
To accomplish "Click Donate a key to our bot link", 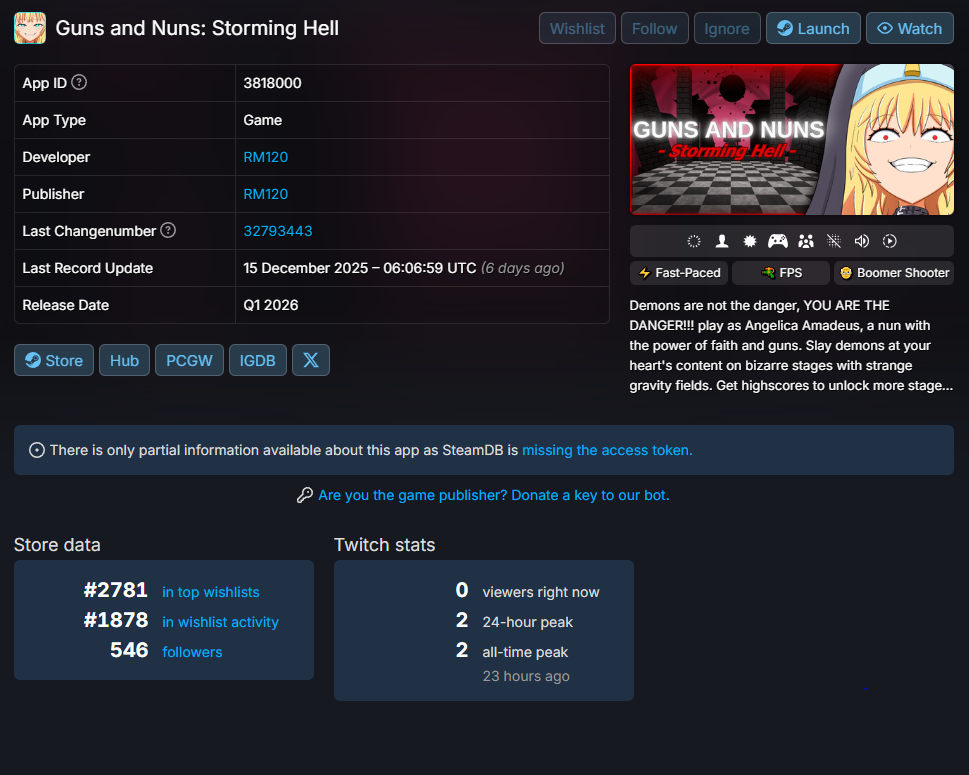I will (x=493, y=496).
